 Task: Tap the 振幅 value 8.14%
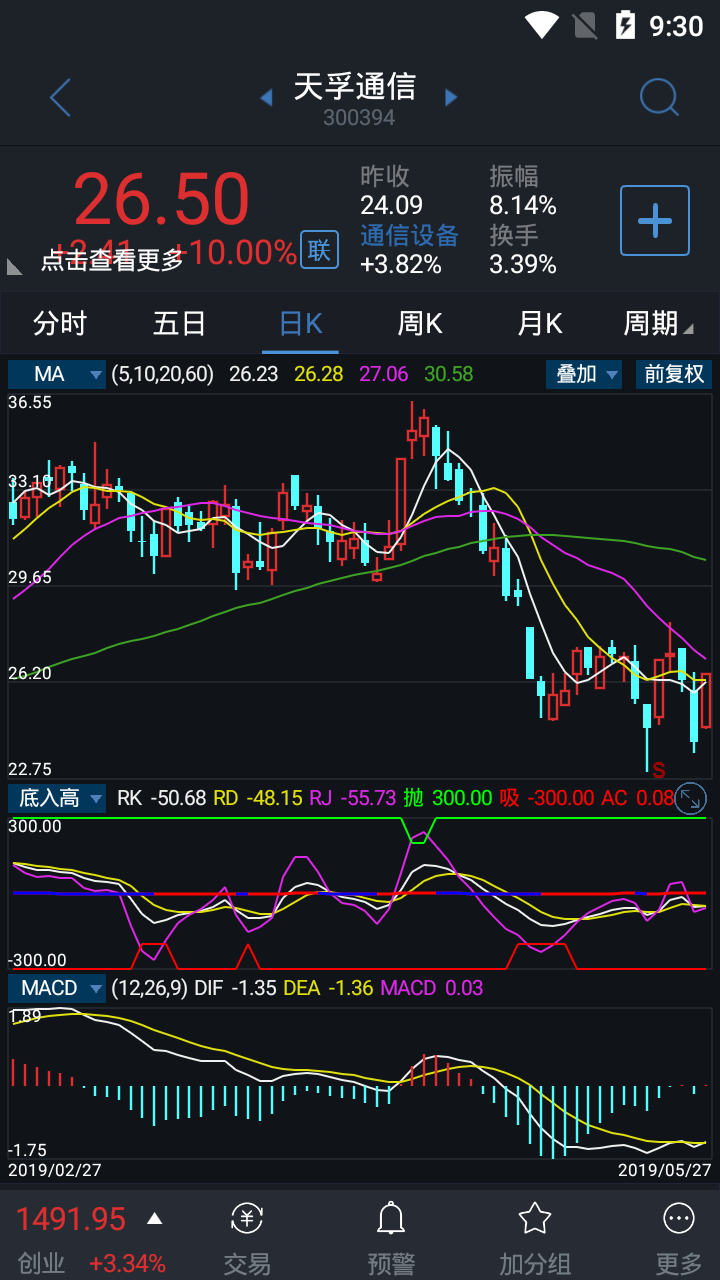[x=523, y=205]
